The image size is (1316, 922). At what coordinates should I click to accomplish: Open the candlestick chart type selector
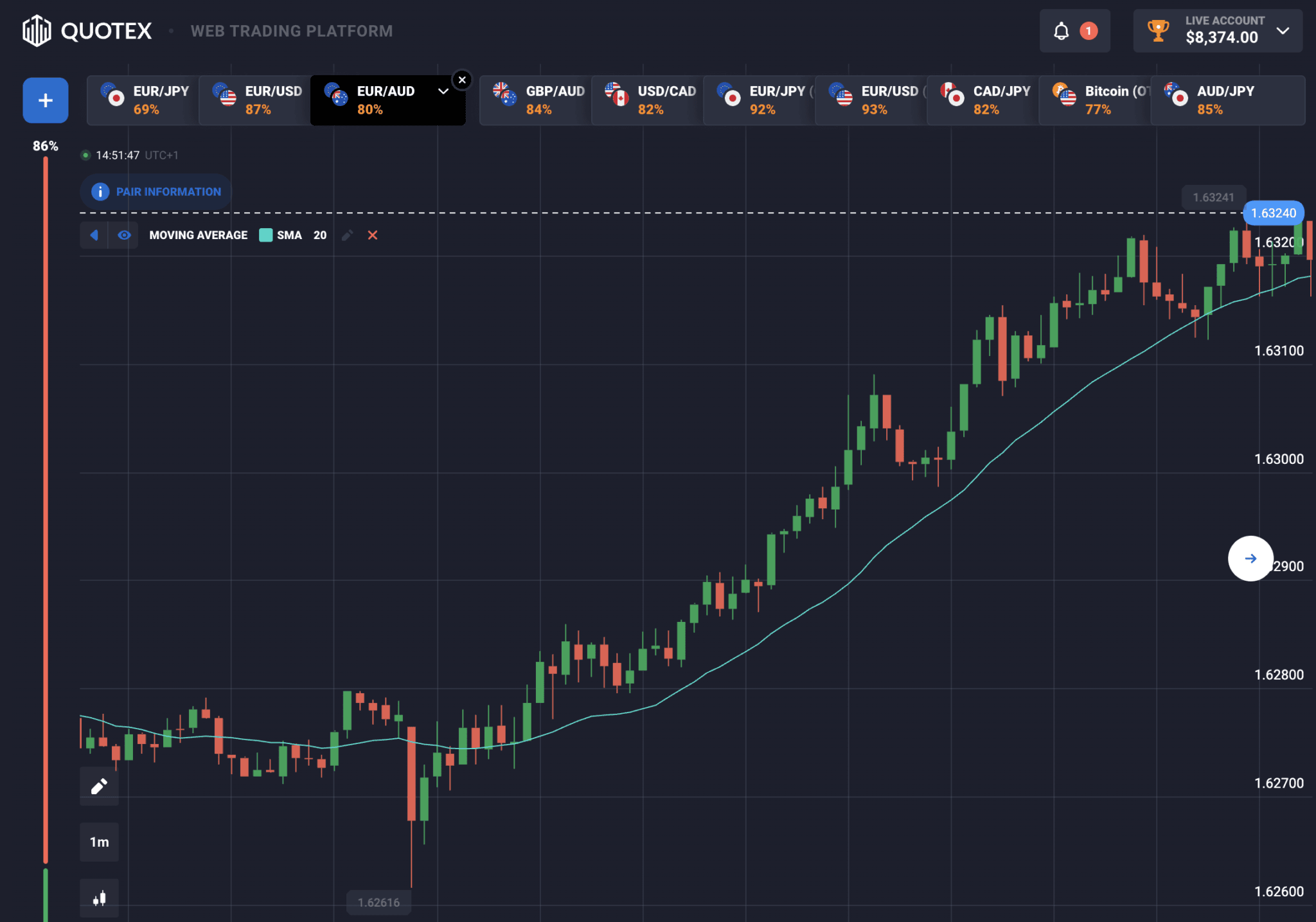[x=99, y=898]
